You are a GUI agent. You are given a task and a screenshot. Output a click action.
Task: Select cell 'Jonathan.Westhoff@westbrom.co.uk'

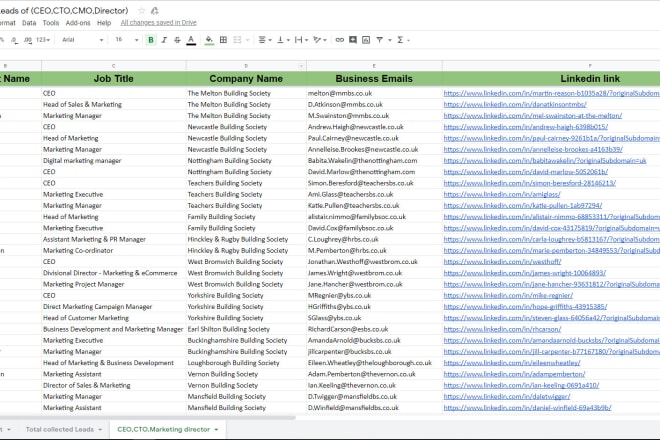click(374, 262)
